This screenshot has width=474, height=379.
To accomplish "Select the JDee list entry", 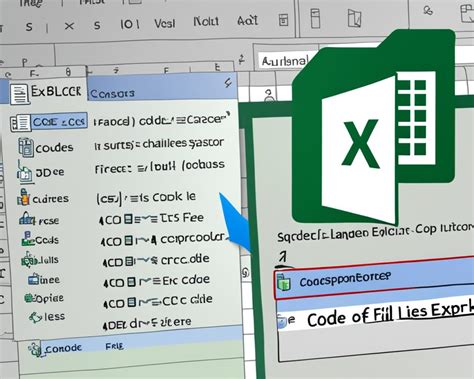I will (x=50, y=172).
